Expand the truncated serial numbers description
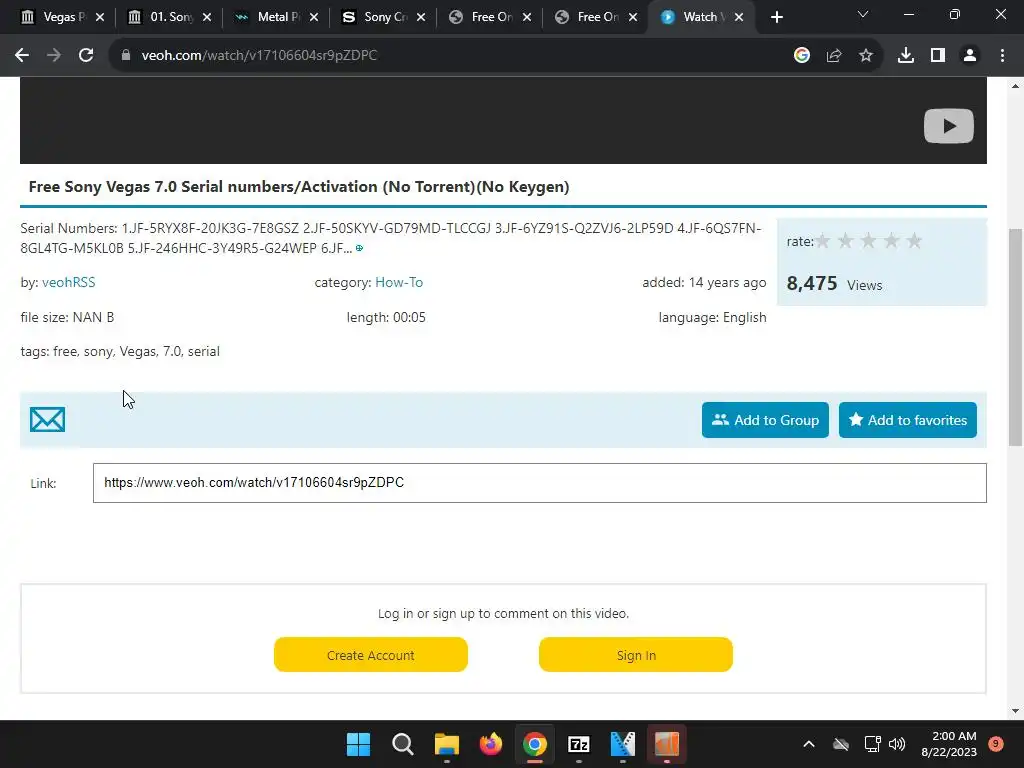This screenshot has width=1024, height=768. click(x=359, y=248)
